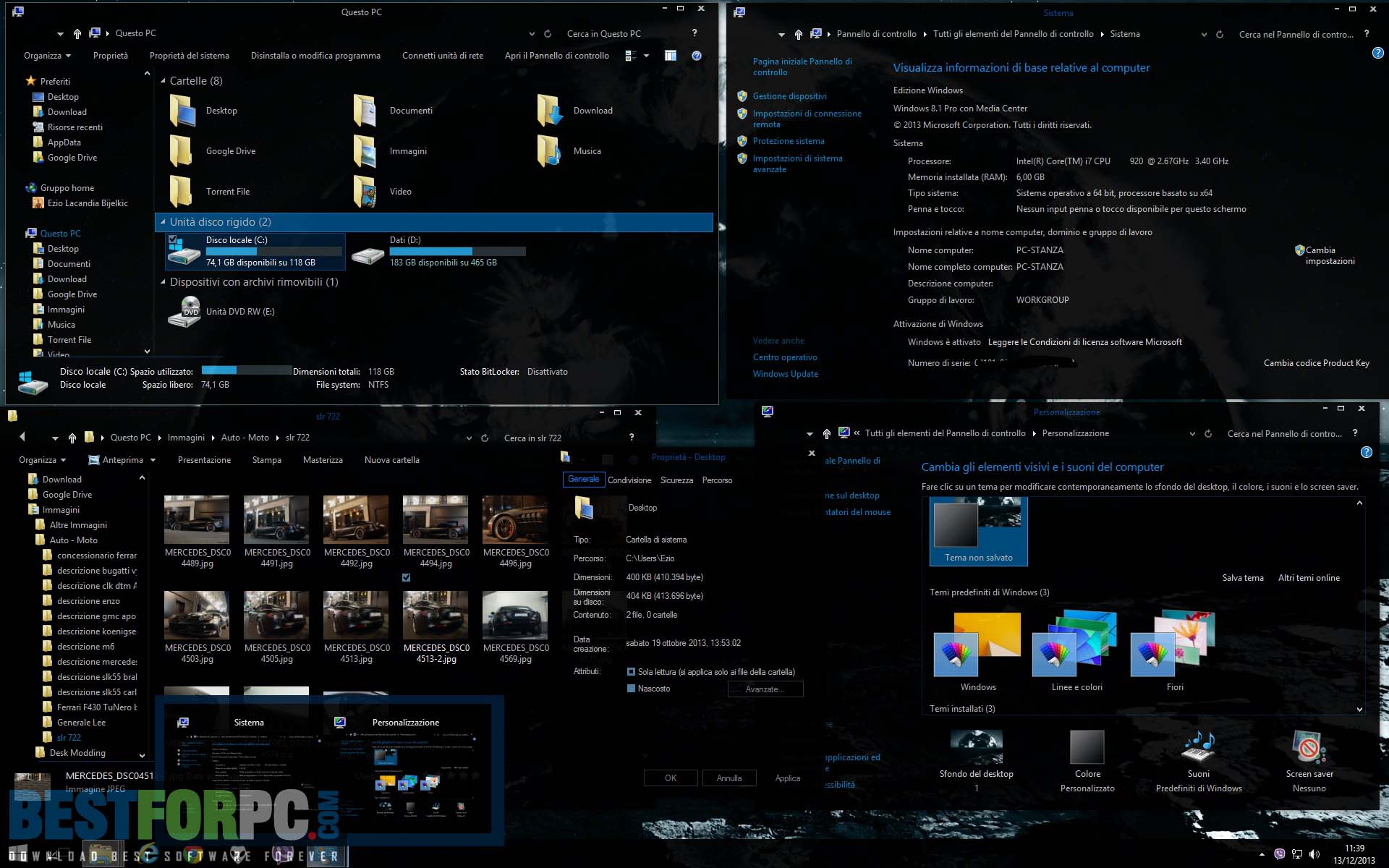The image size is (1389, 868).
Task: Open the Organizza dropdown in Questo PC
Action: 48,56
